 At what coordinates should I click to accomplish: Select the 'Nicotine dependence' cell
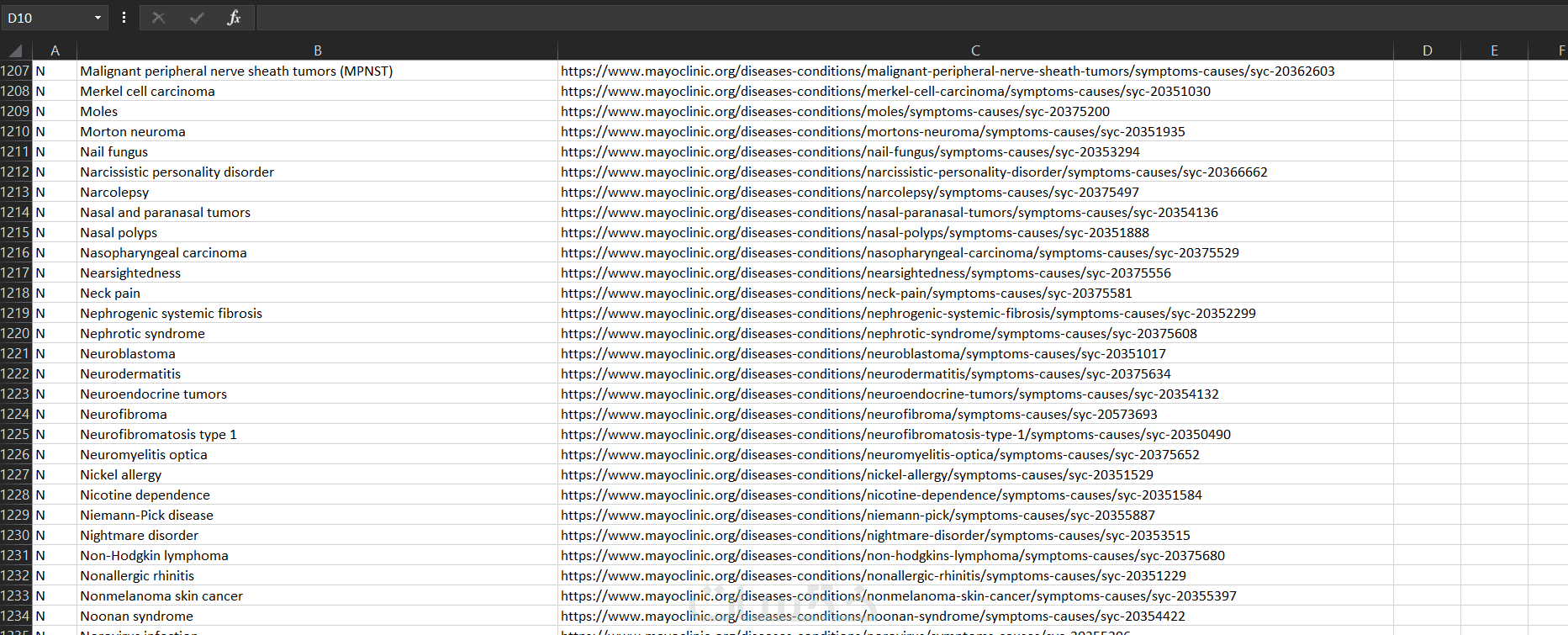pos(317,495)
